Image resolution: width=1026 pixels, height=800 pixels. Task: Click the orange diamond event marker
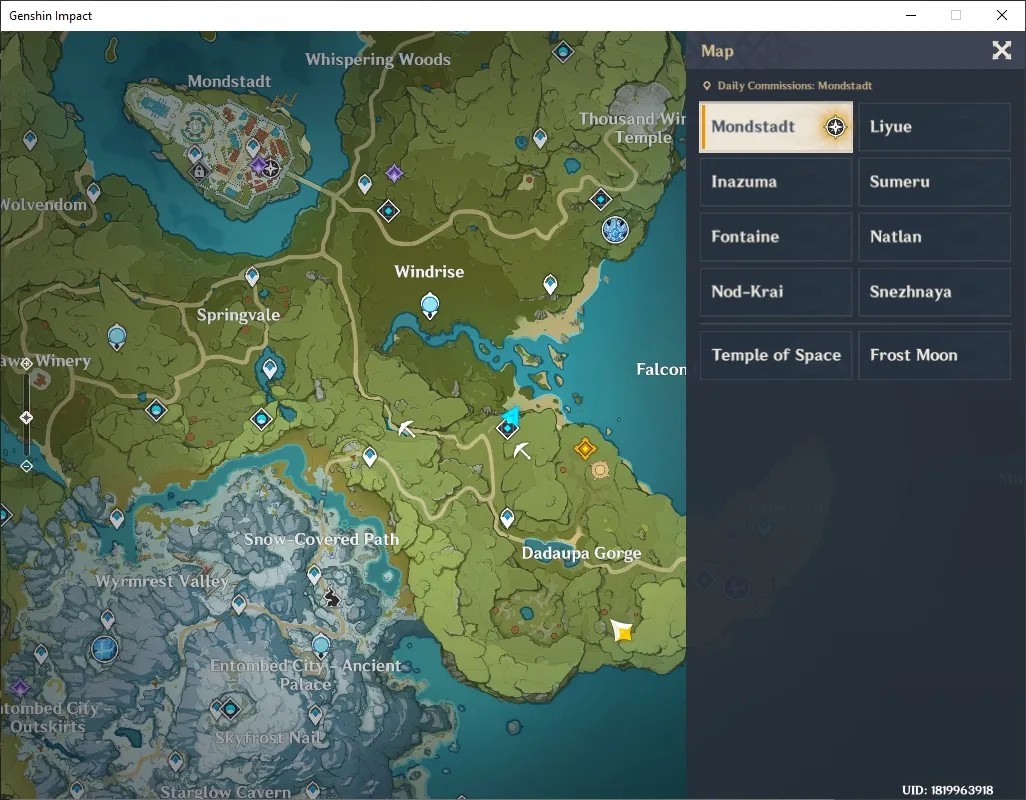pyautogui.click(x=584, y=449)
